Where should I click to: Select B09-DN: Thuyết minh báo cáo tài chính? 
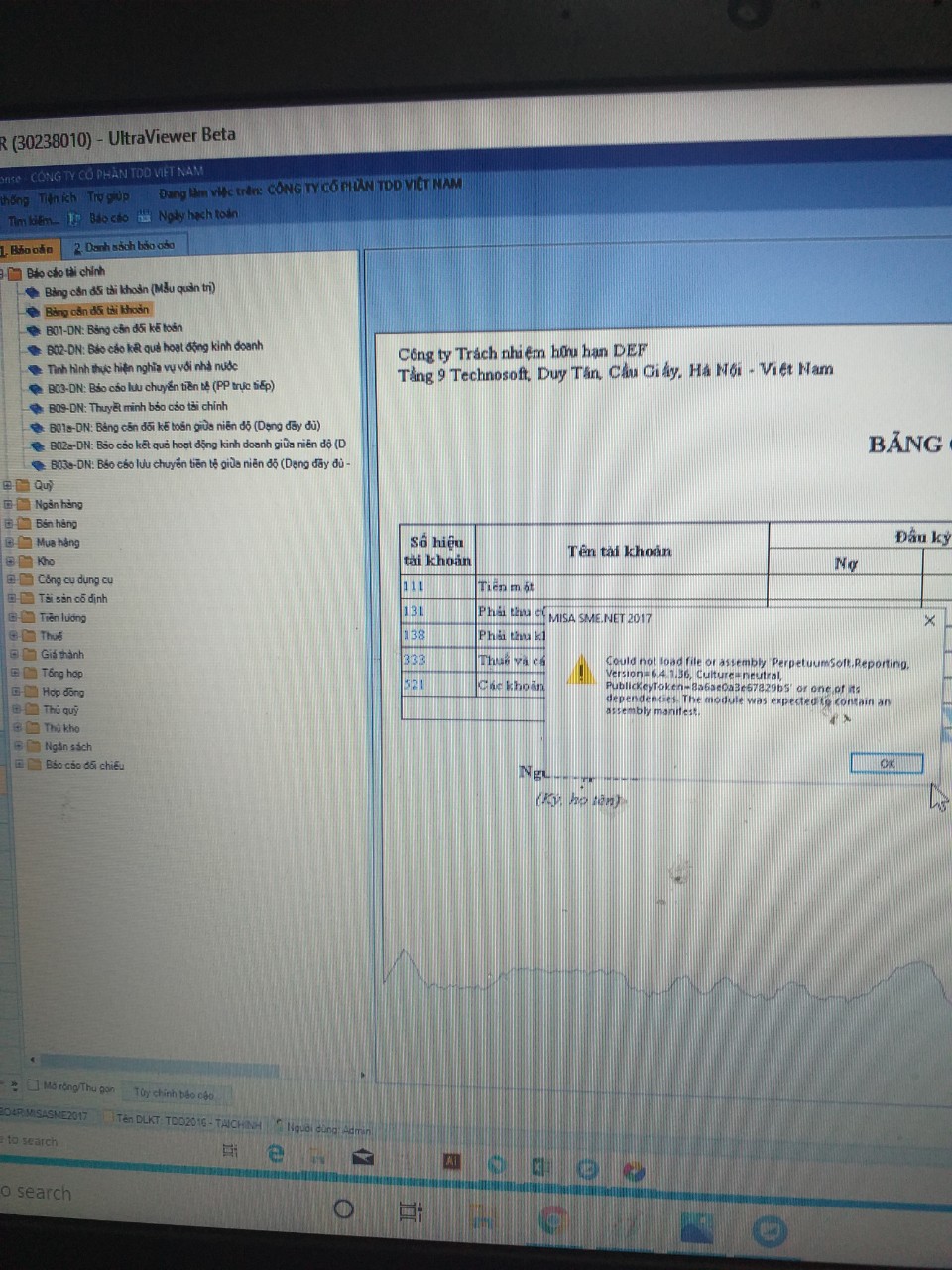coord(138,406)
